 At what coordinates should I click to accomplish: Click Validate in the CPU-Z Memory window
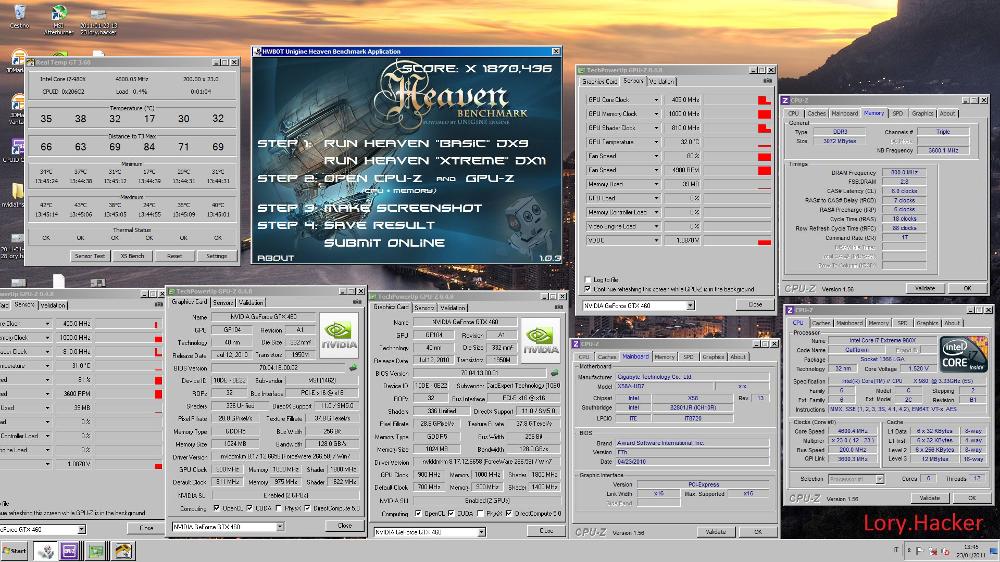(x=925, y=288)
